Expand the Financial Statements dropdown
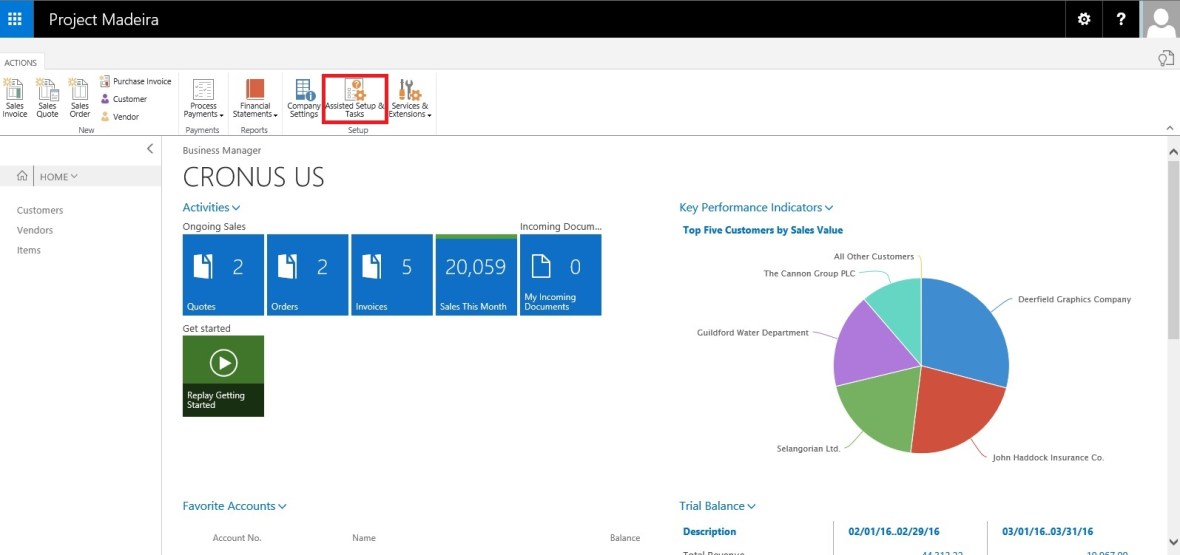 pyautogui.click(x=255, y=98)
